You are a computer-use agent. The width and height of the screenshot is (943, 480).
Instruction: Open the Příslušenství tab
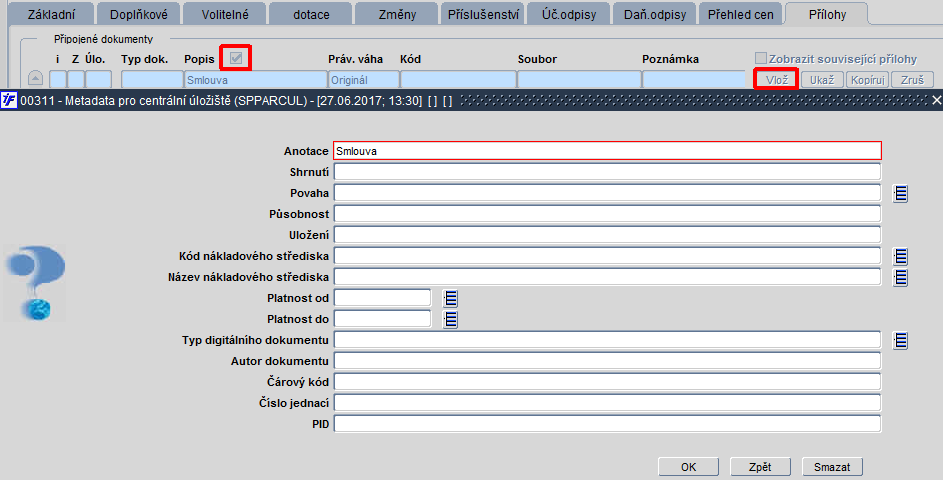(483, 14)
